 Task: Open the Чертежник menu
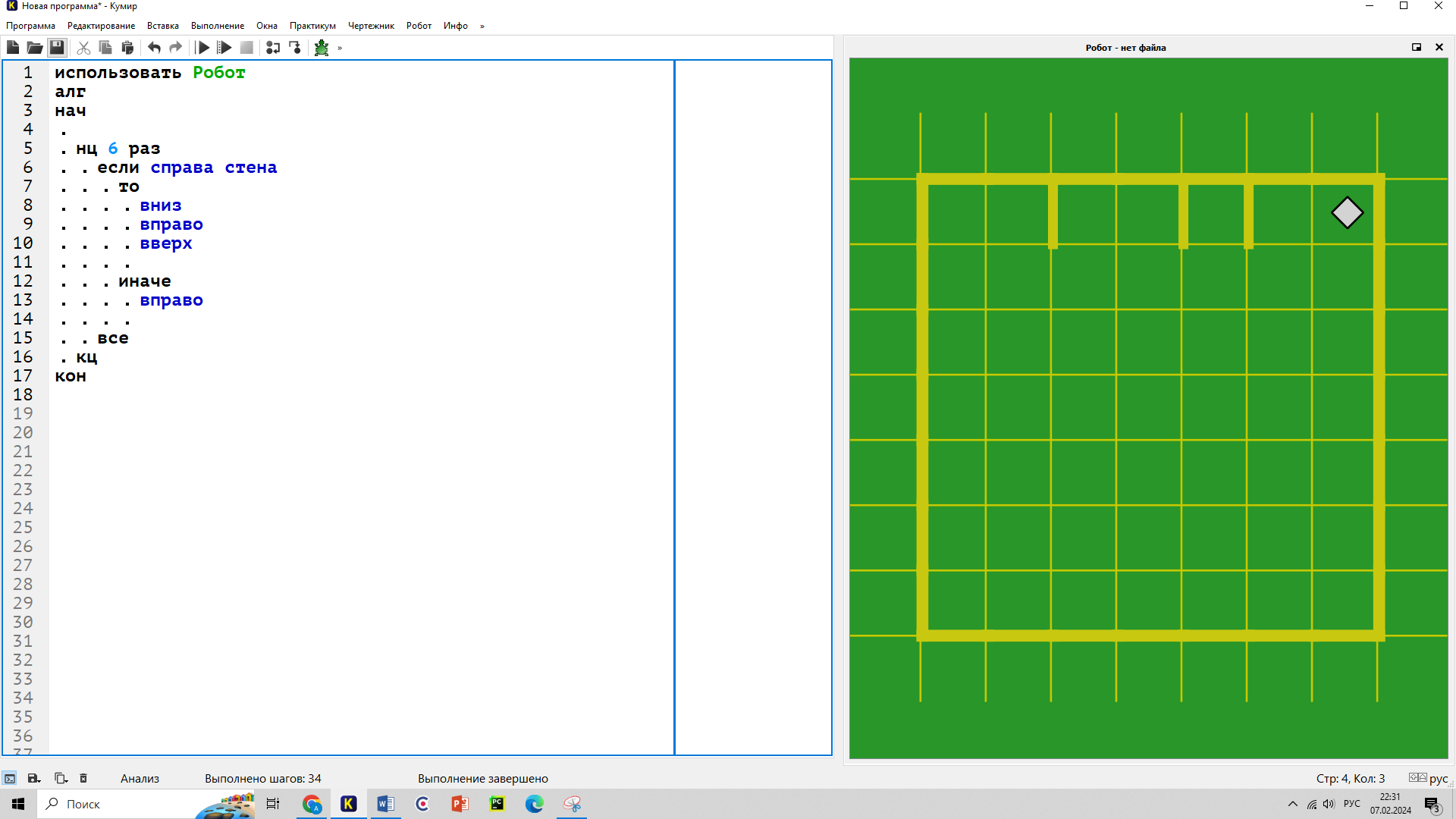coord(371,26)
